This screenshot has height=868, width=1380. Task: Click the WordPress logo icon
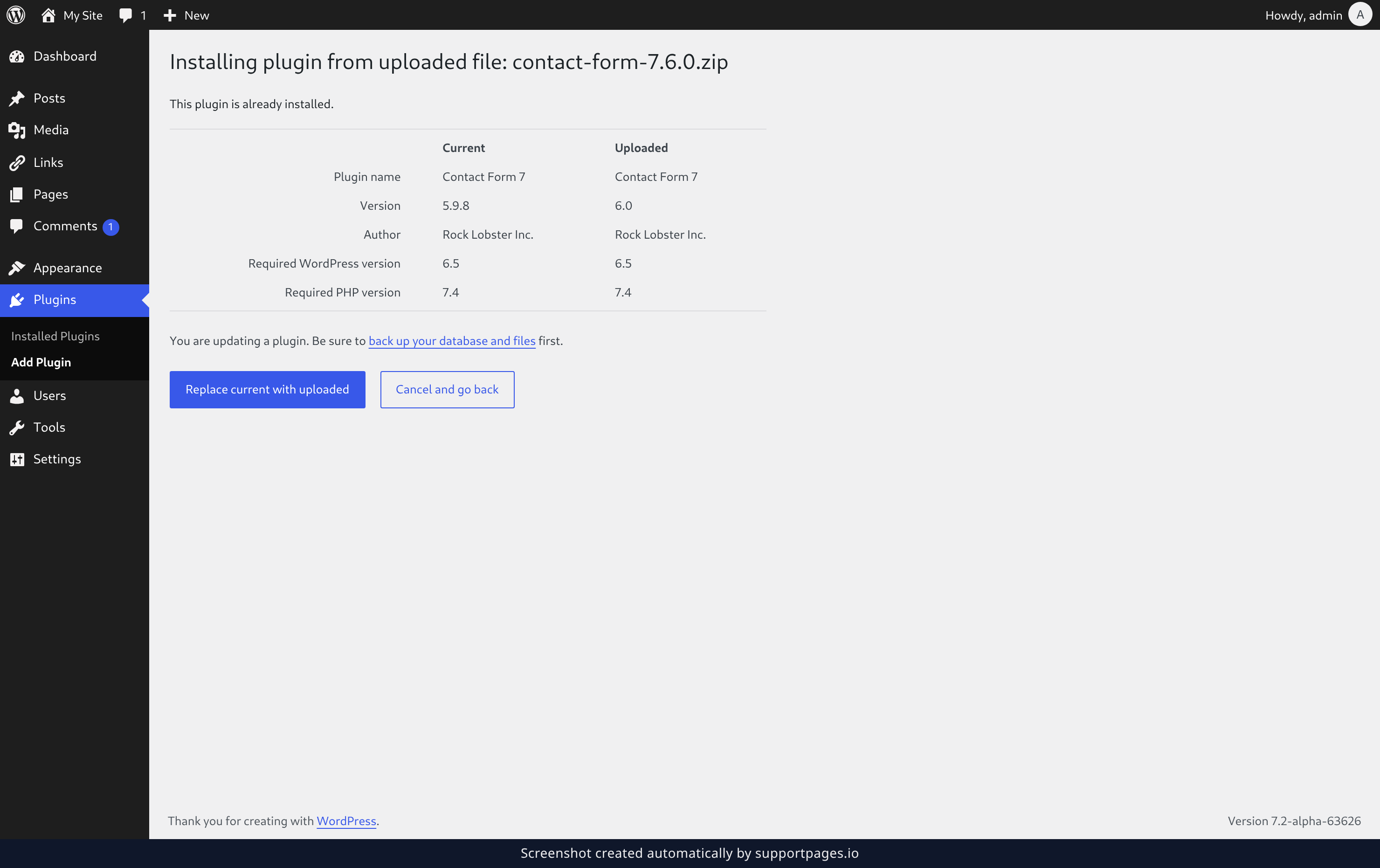(x=16, y=15)
